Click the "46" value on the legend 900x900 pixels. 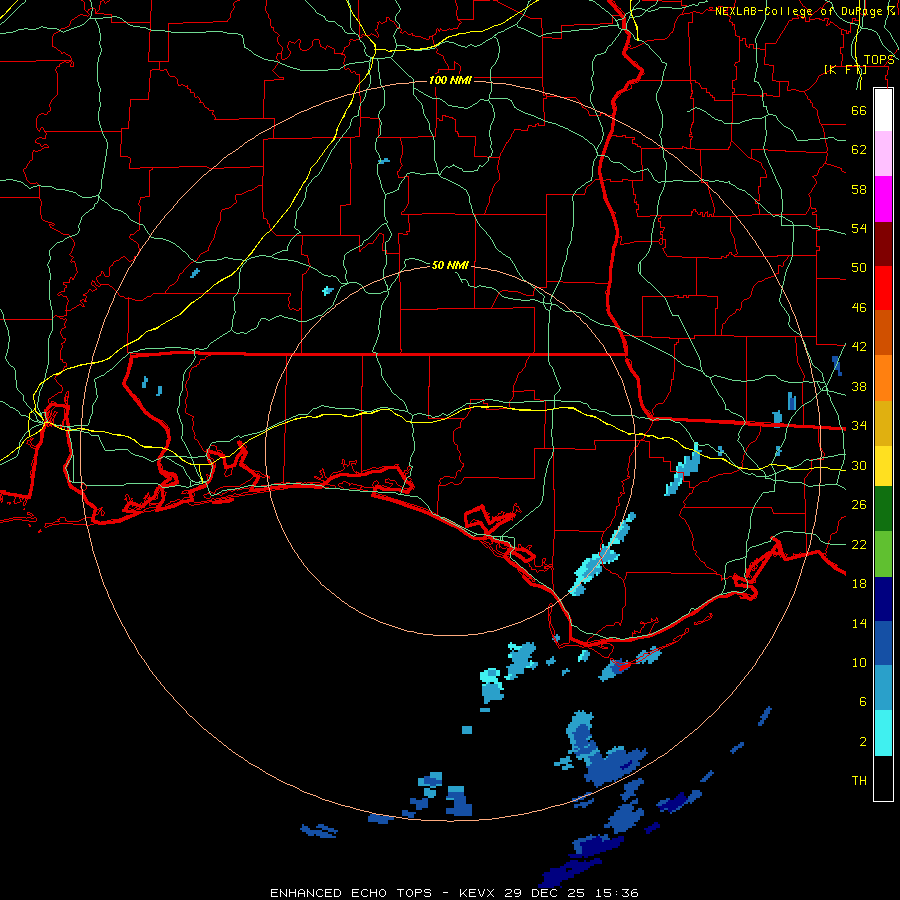[x=859, y=308]
